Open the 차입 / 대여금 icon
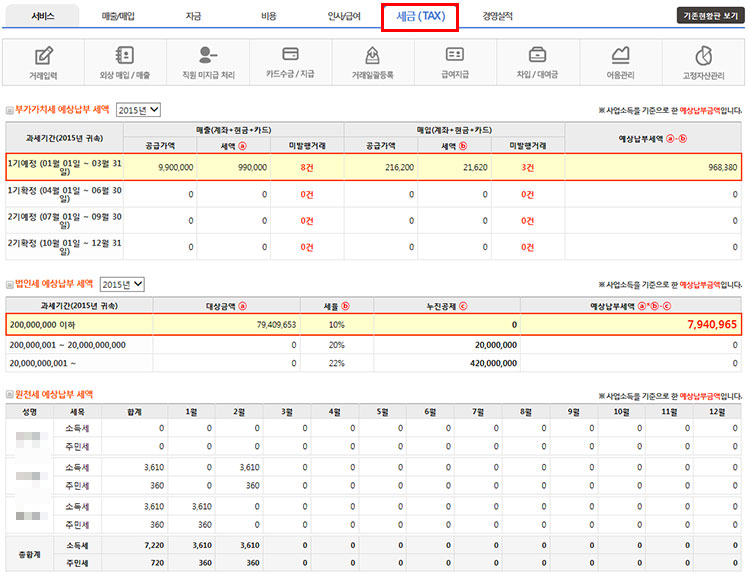Screen dimensions: 749x583 (x=537, y=56)
